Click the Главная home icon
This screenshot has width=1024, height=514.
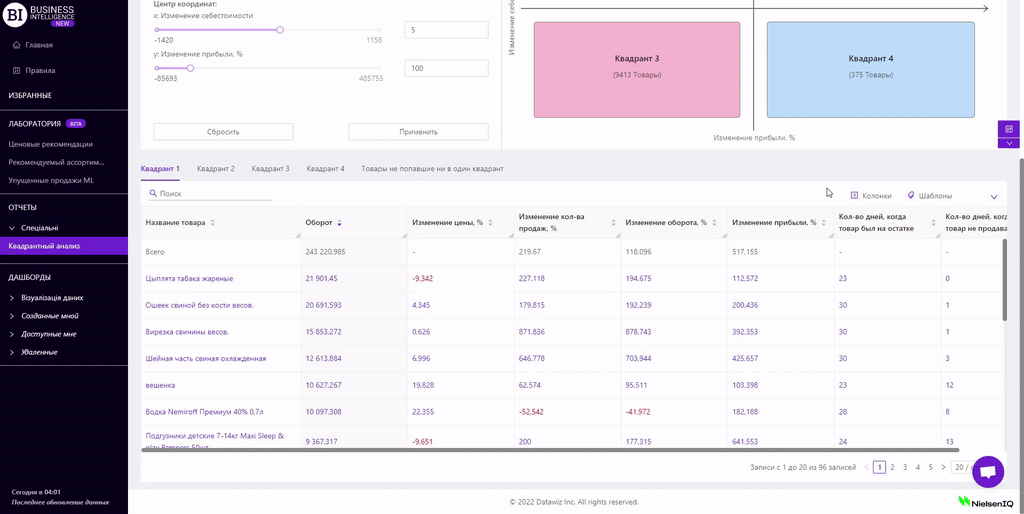[16, 45]
